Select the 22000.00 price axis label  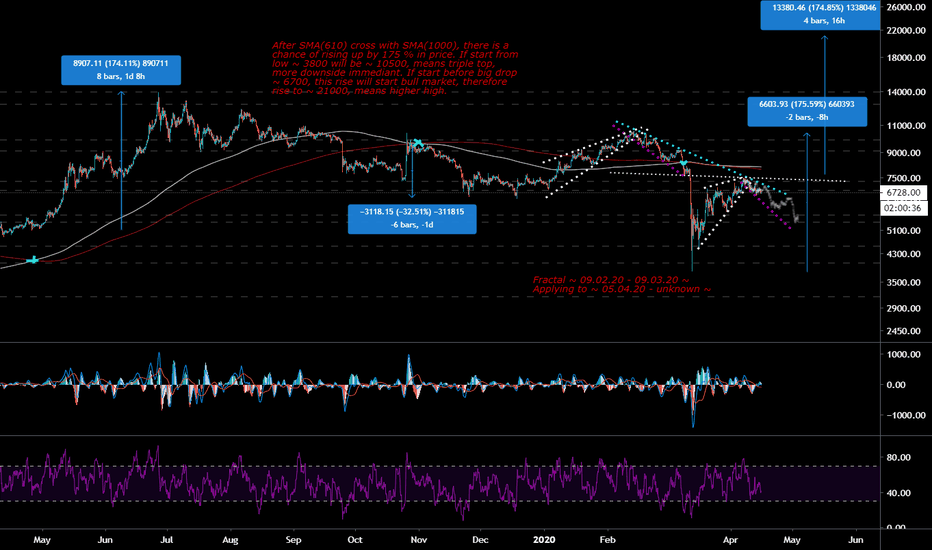[906, 30]
